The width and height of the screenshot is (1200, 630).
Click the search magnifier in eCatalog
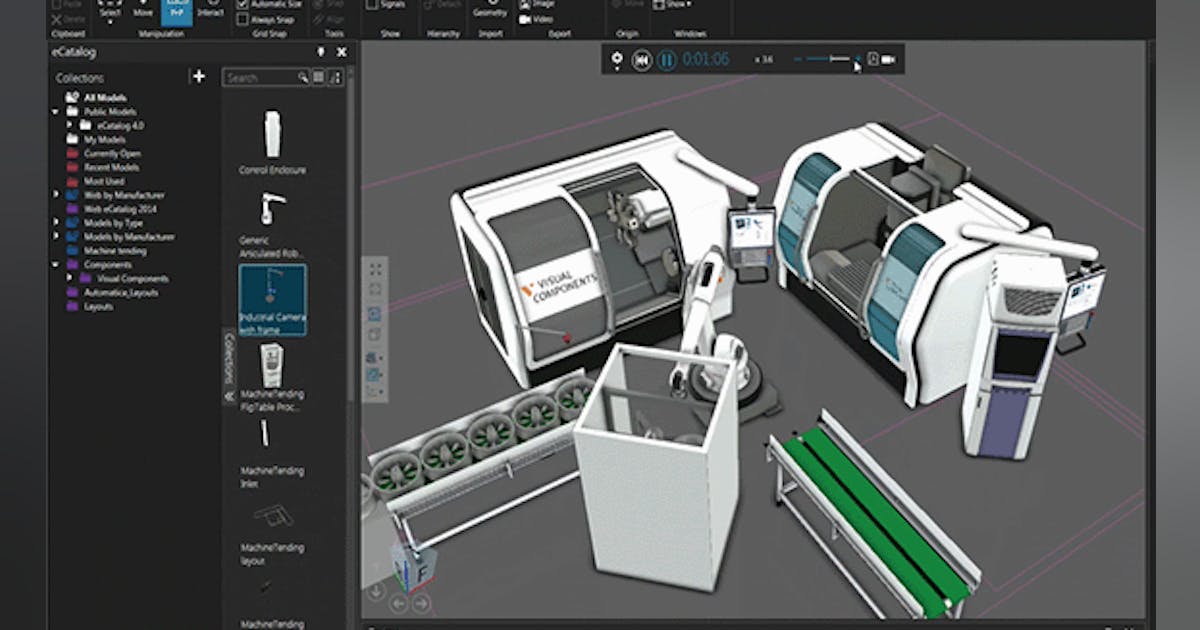click(x=303, y=76)
